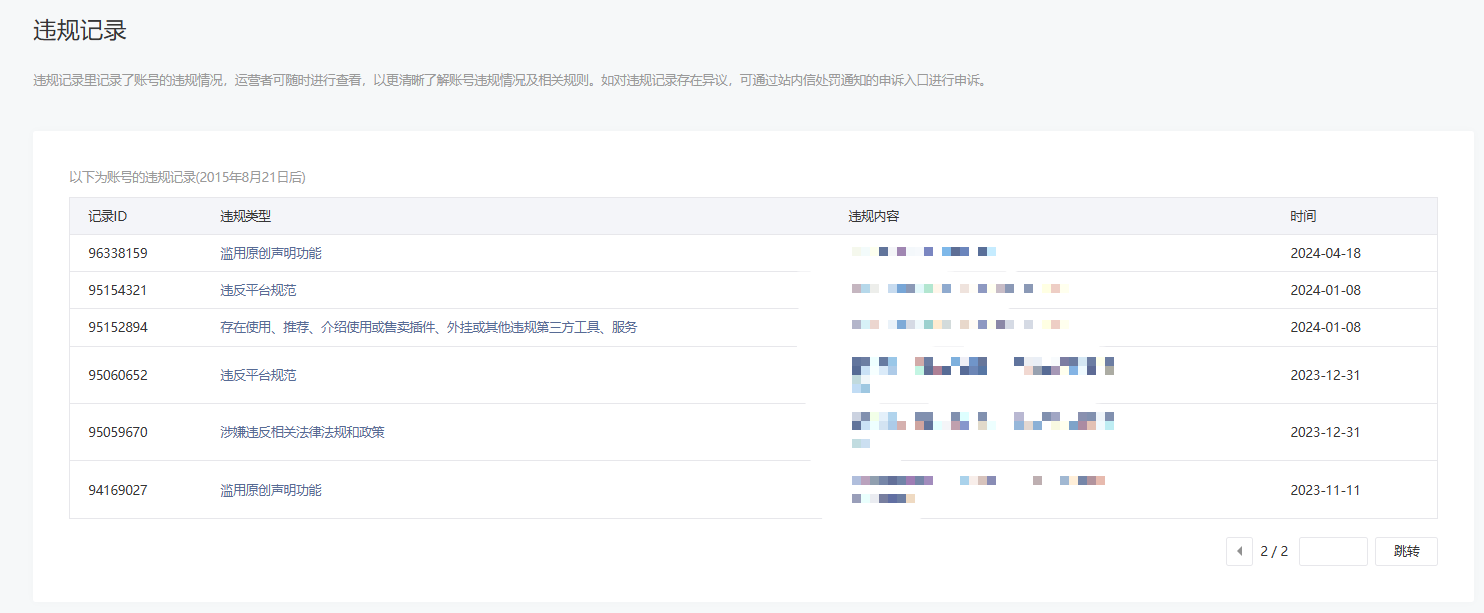Click 涉嫌违反相关法律法规和政策 violation type

302,432
